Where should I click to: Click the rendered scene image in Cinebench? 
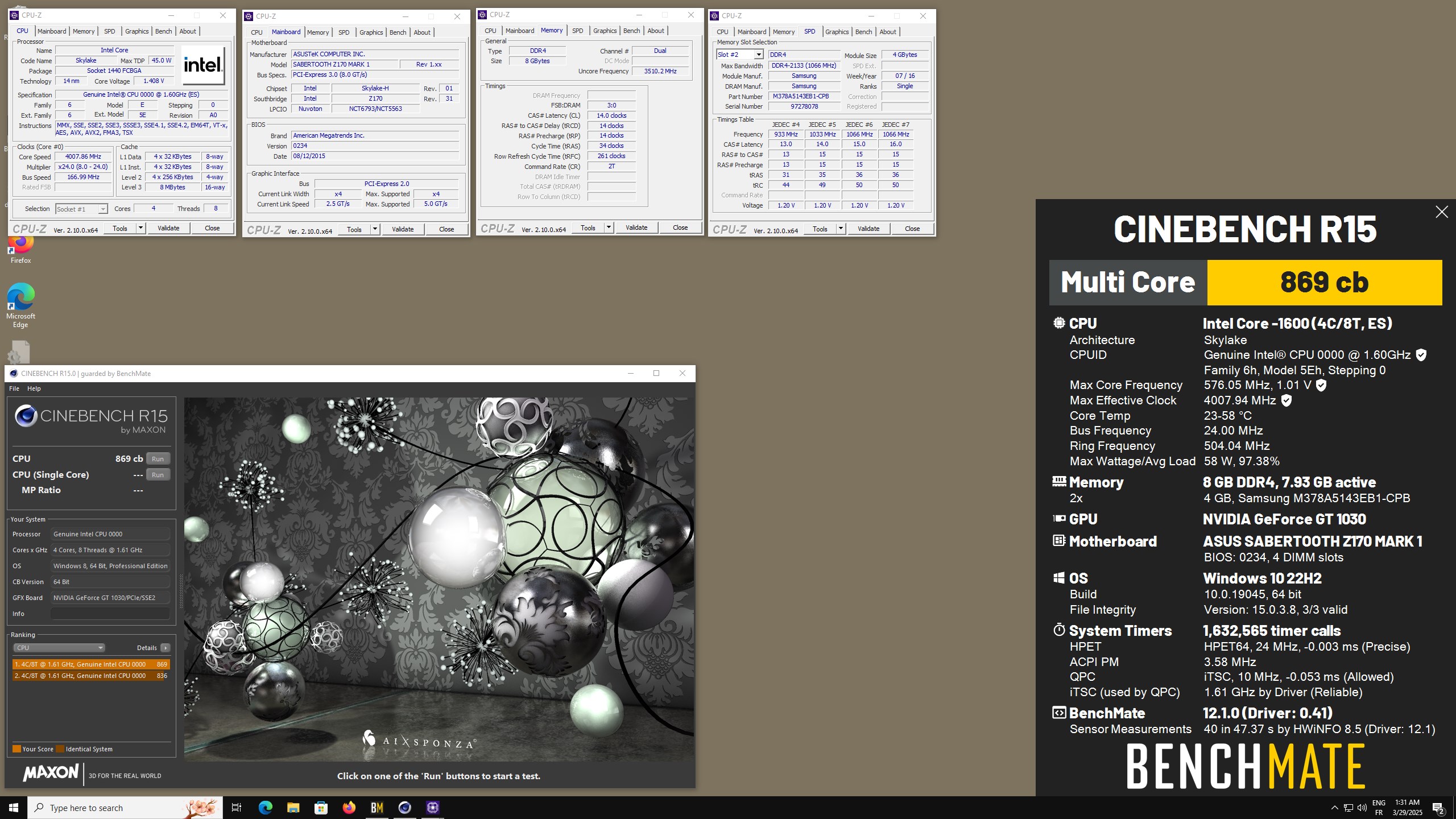coord(439,579)
